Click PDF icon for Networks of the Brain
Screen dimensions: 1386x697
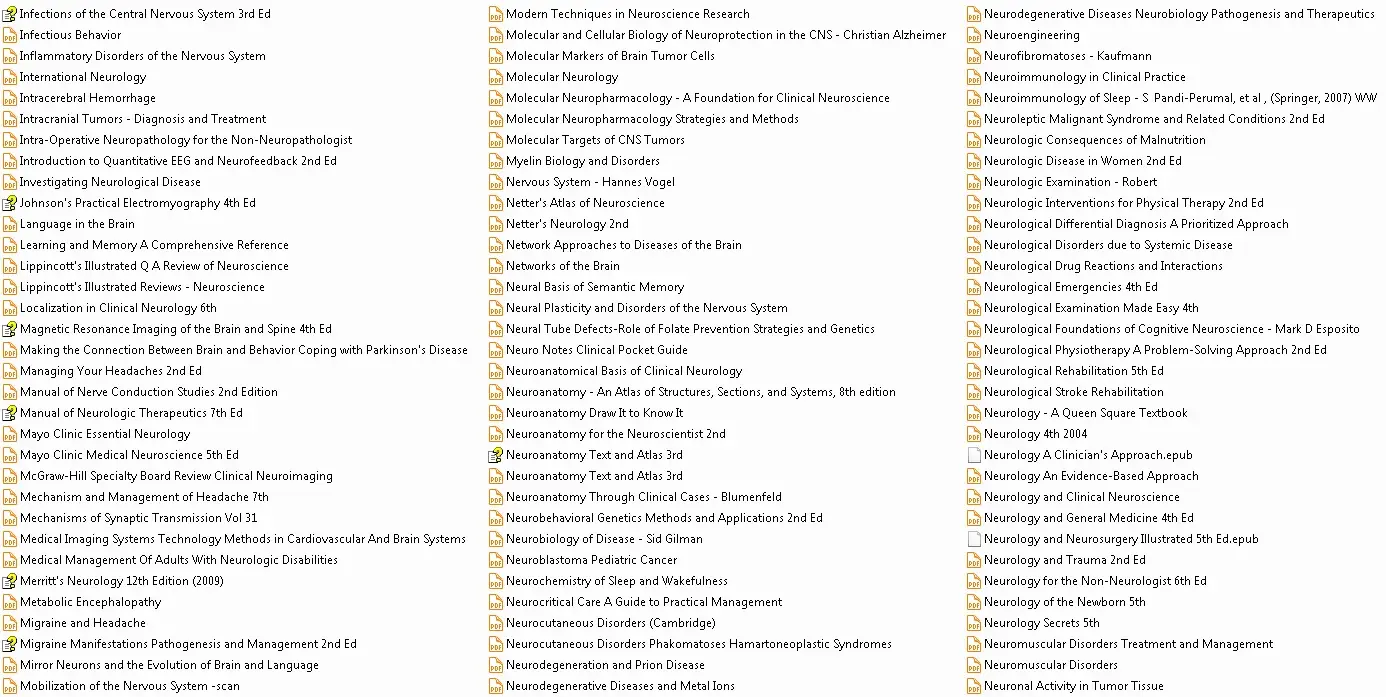[495, 266]
